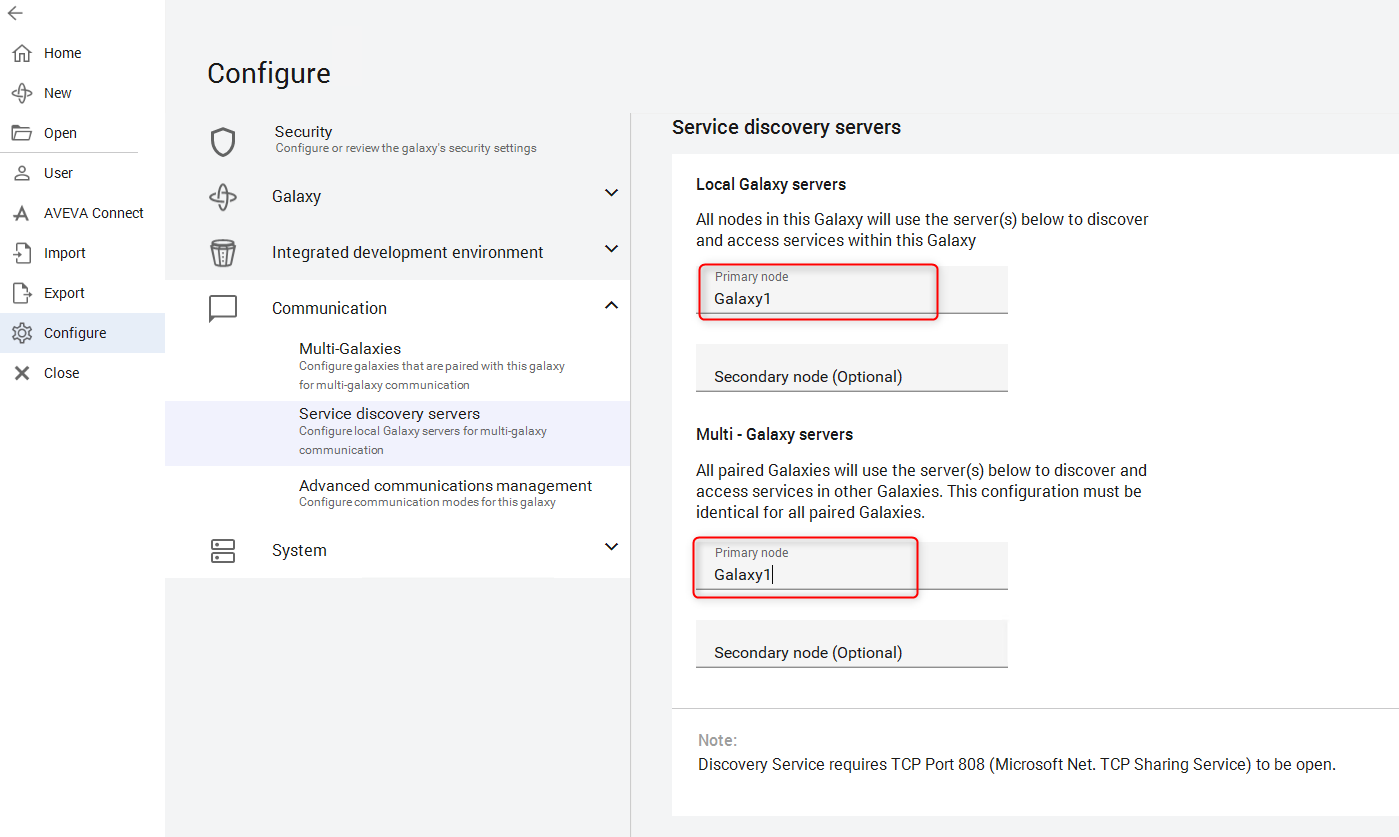Click Close in the sidebar
Viewport: 1399px width, 837px height.
(x=61, y=373)
